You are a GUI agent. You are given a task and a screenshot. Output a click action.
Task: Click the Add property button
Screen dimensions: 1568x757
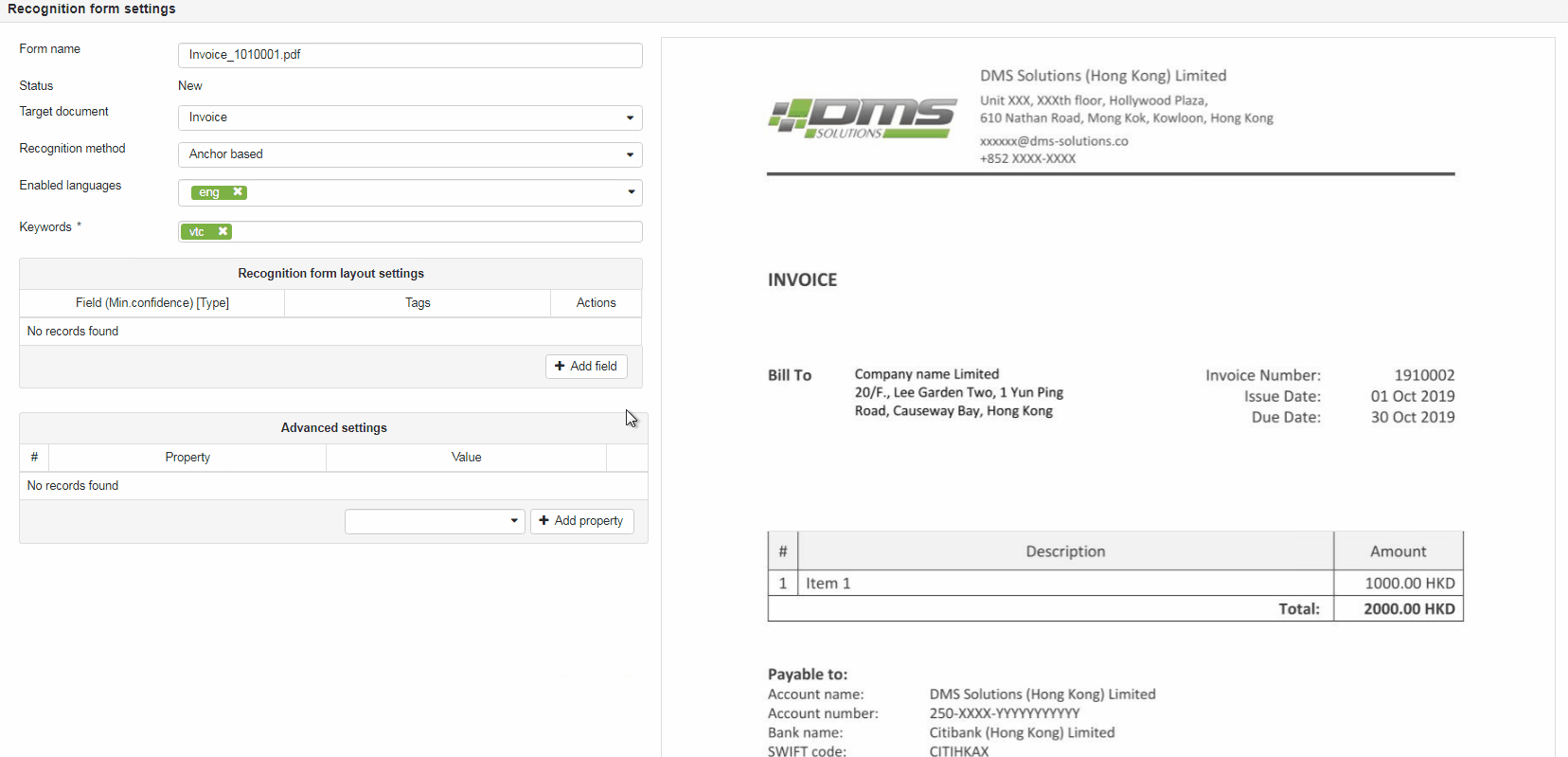pos(581,521)
